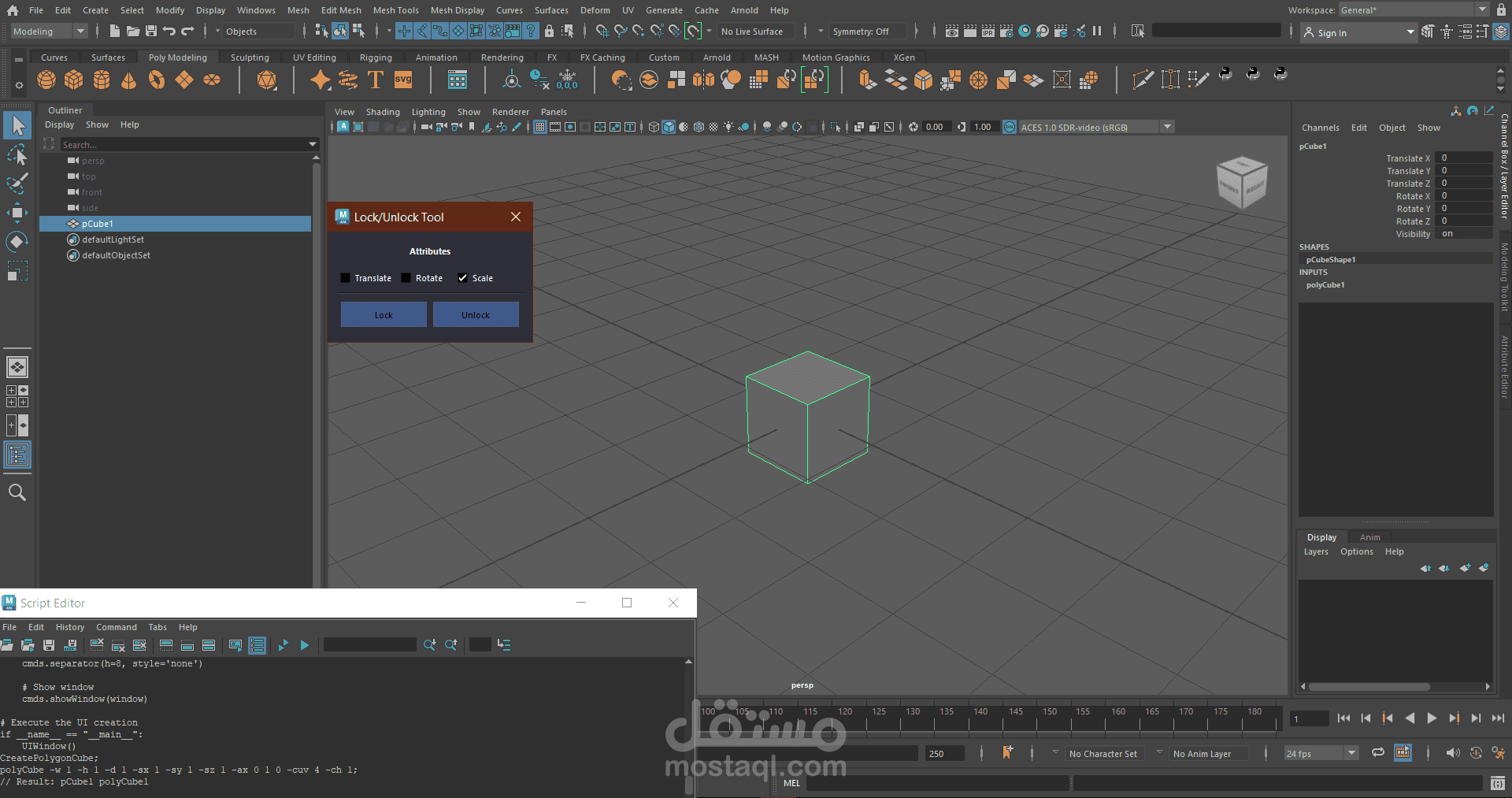The height and width of the screenshot is (798, 1512).
Task: Click the search magnifier in left toolbox
Action: click(17, 492)
